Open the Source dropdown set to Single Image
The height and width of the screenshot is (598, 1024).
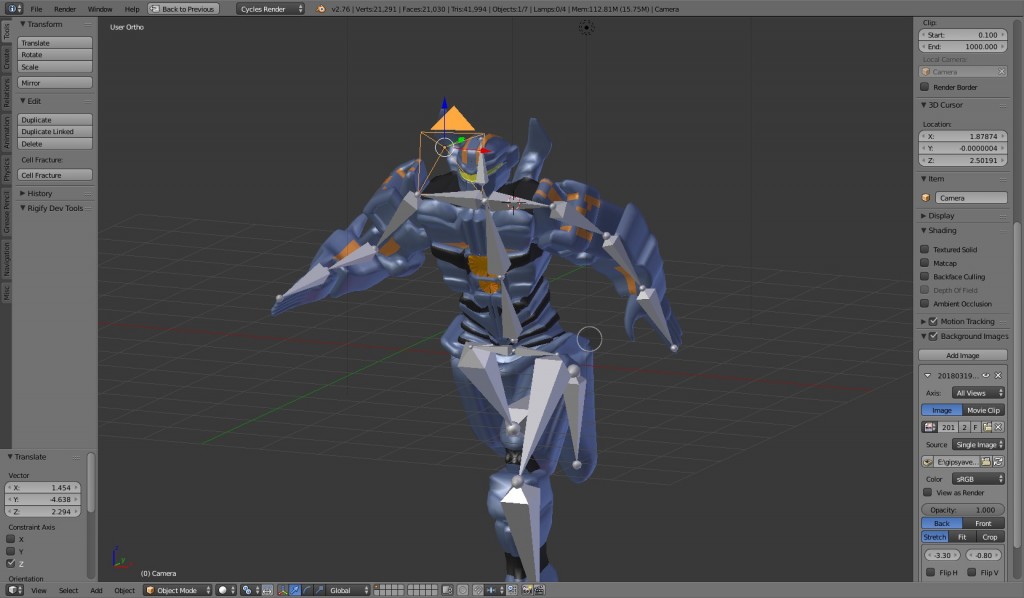978,444
